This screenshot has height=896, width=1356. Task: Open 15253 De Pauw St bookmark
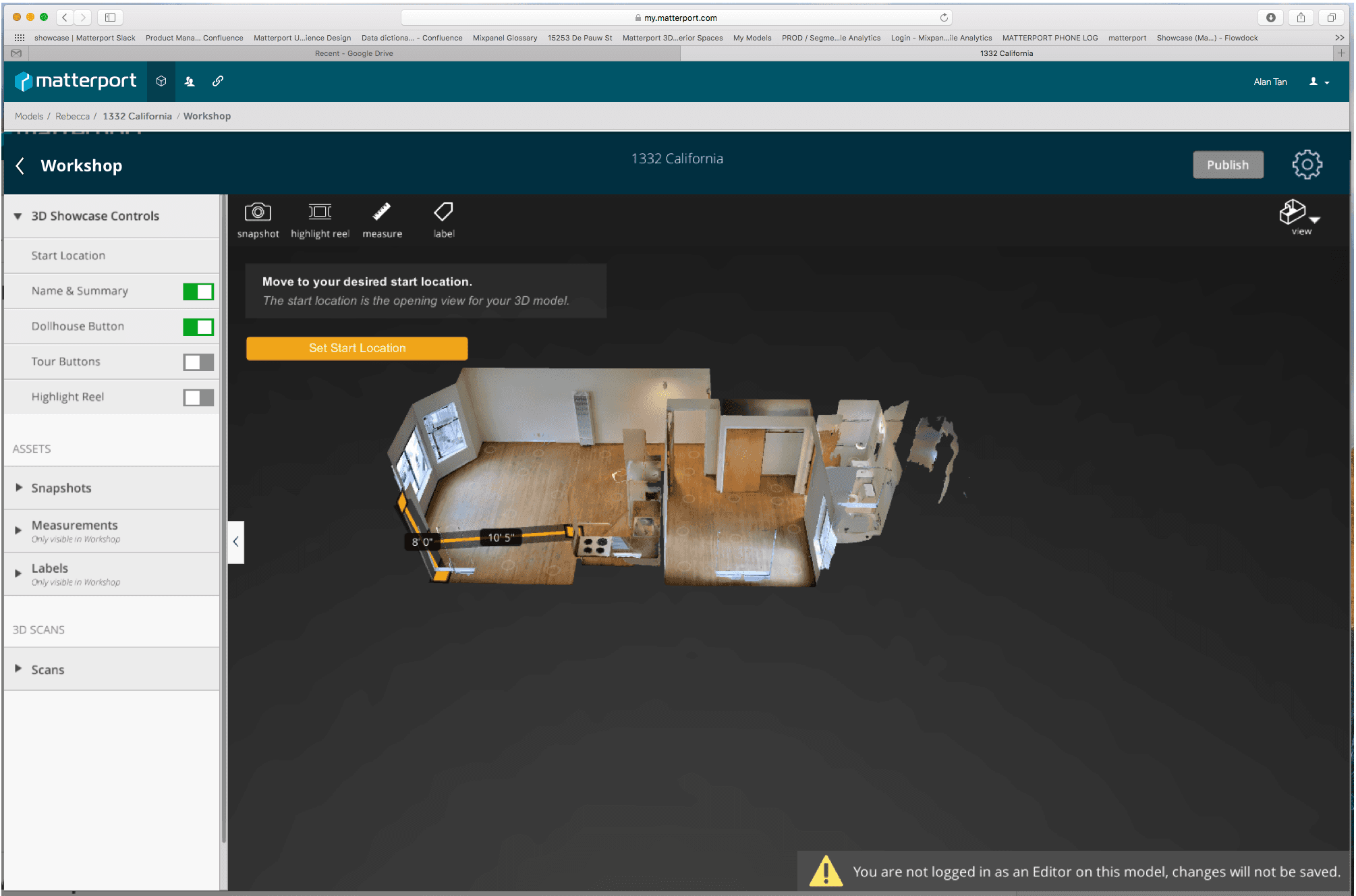(580, 38)
